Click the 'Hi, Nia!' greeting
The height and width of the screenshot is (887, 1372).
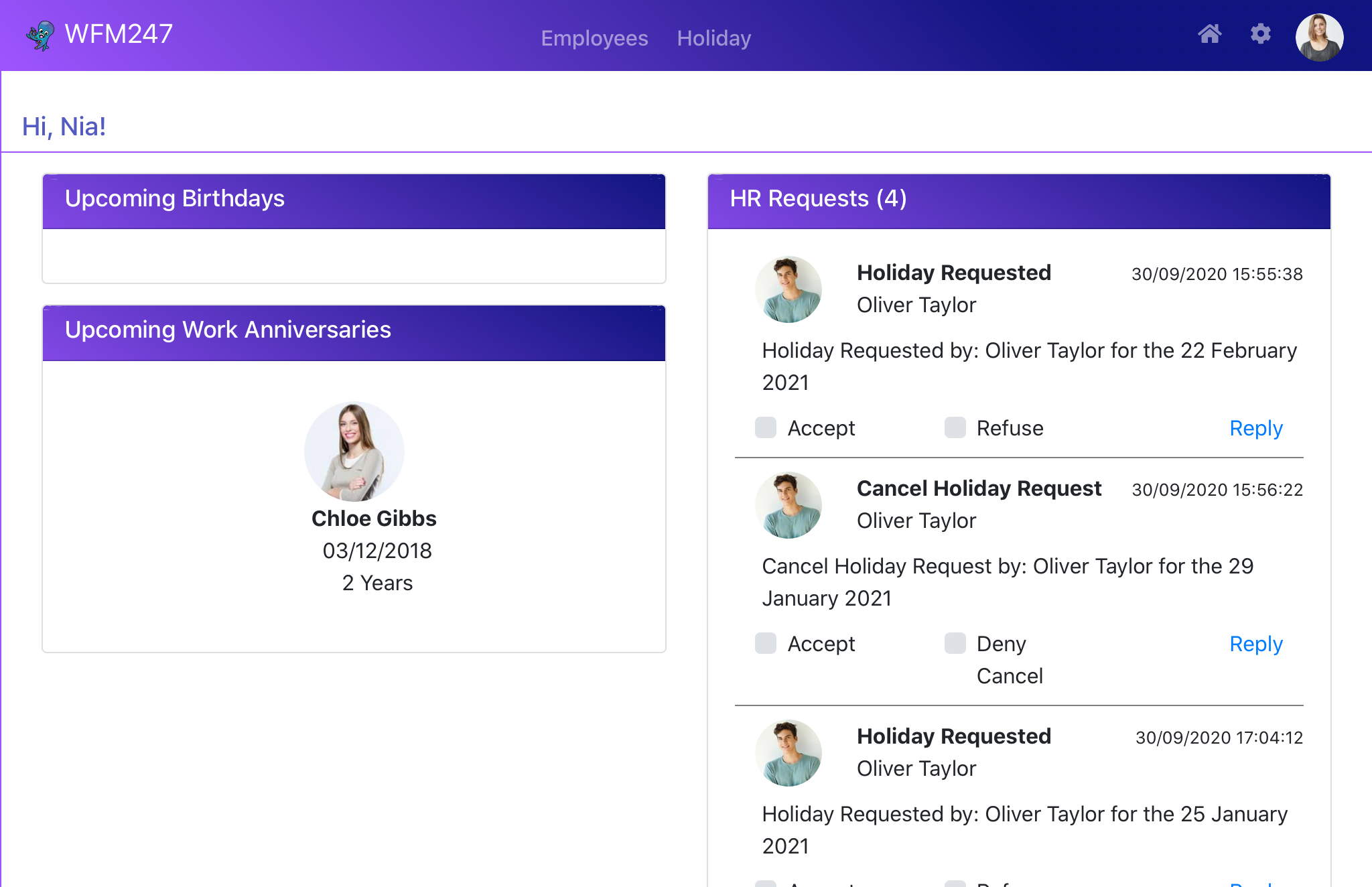click(64, 127)
